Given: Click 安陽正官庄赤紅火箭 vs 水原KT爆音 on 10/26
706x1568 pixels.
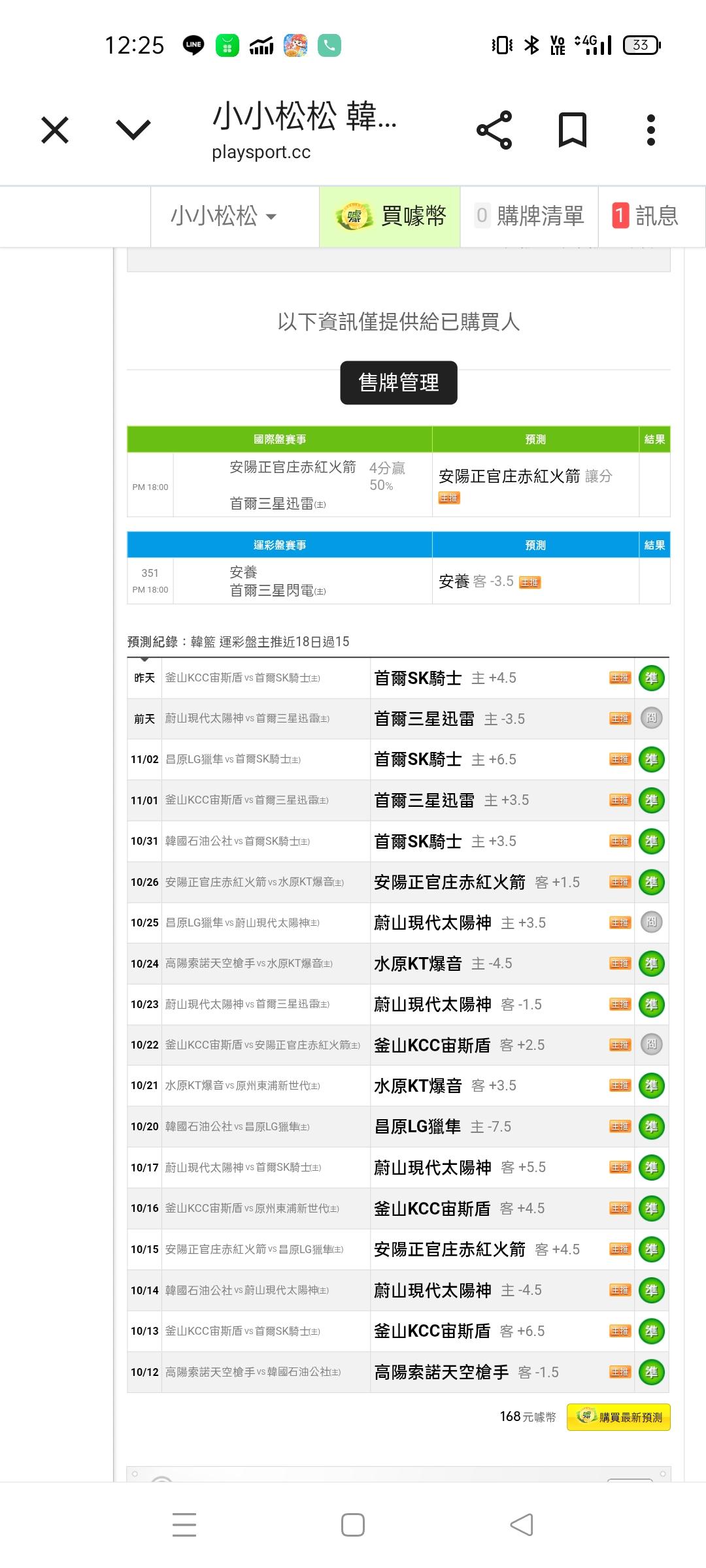Looking at the screenshot, I should point(254,882).
